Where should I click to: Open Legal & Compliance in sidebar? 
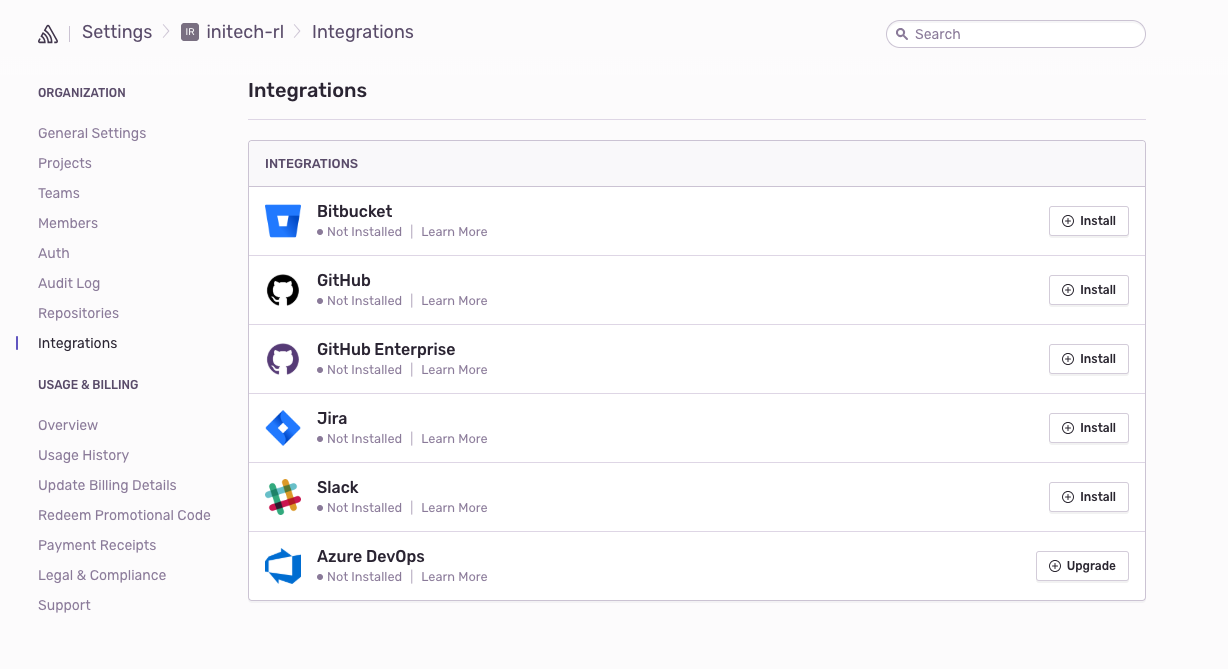(x=102, y=575)
